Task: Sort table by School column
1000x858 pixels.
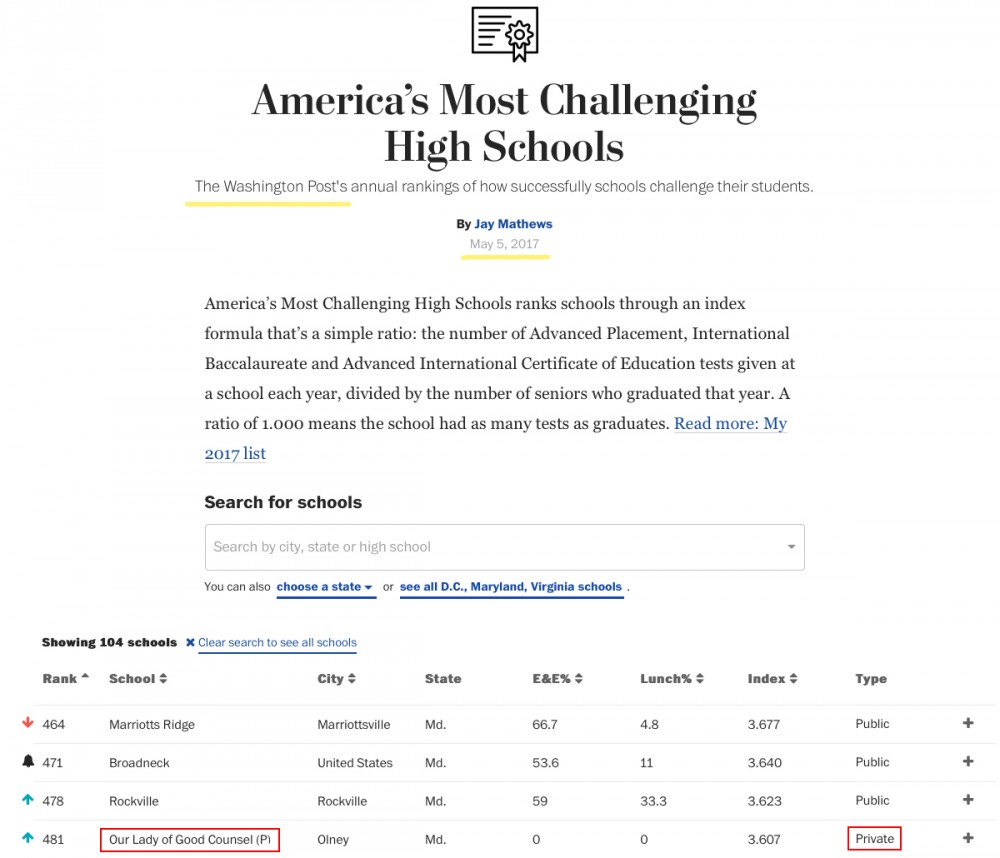Action: [137, 678]
